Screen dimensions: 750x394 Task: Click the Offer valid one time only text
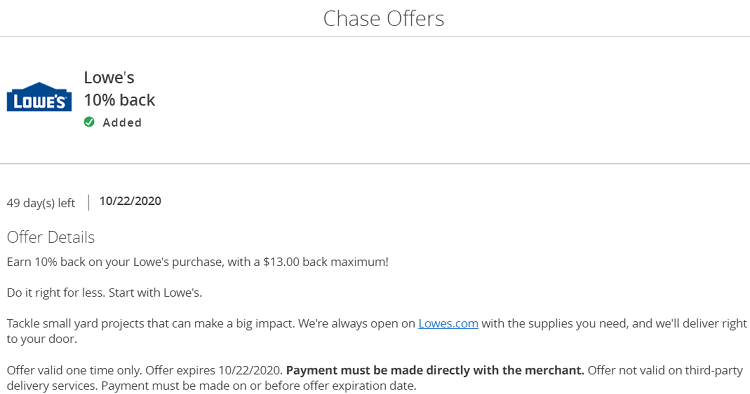click(x=74, y=370)
